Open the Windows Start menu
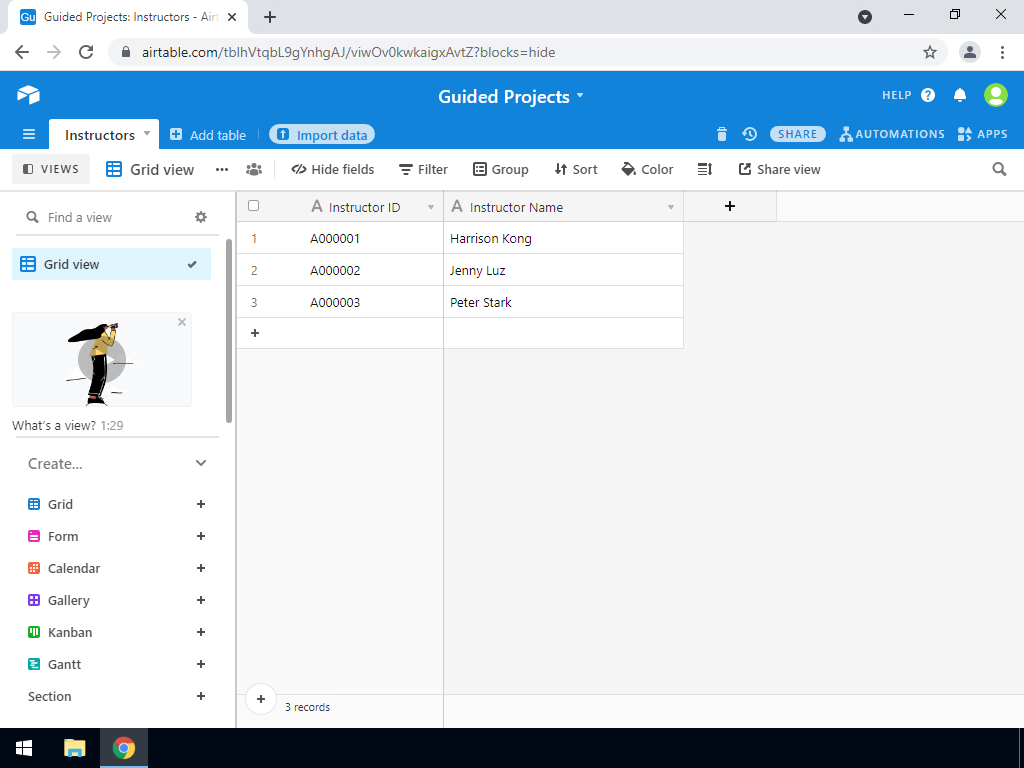The image size is (1024, 768). tap(24, 748)
